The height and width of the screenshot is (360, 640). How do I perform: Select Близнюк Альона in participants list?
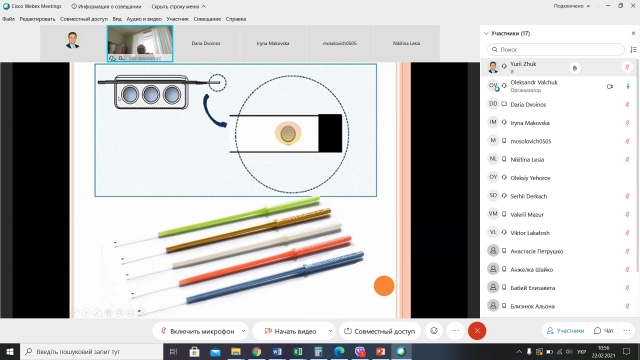click(x=558, y=306)
